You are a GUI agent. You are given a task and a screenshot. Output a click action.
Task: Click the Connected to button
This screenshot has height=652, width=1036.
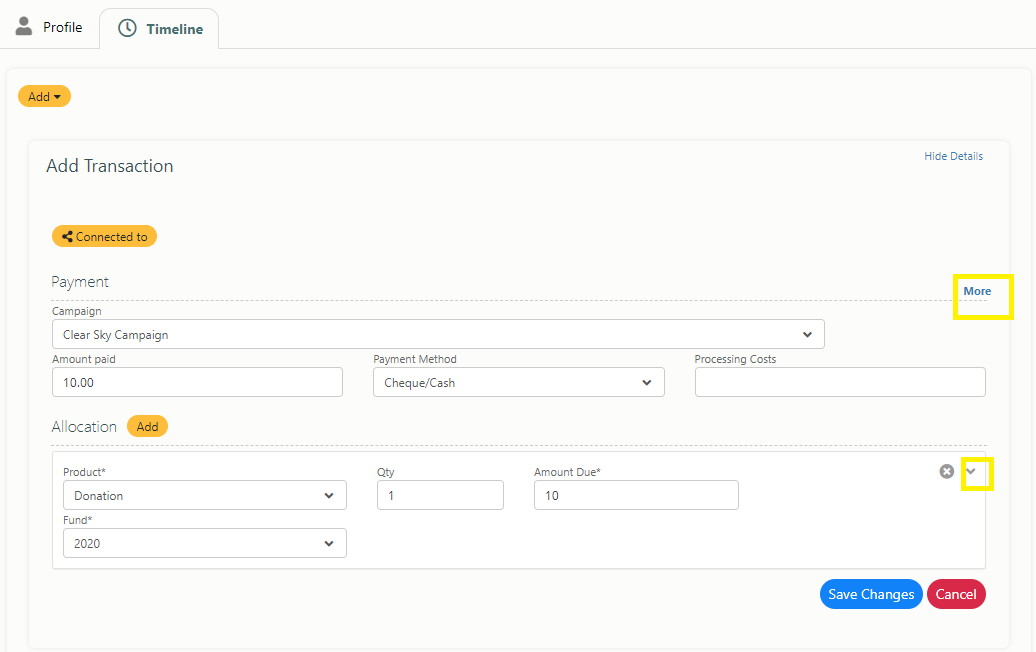(x=104, y=236)
